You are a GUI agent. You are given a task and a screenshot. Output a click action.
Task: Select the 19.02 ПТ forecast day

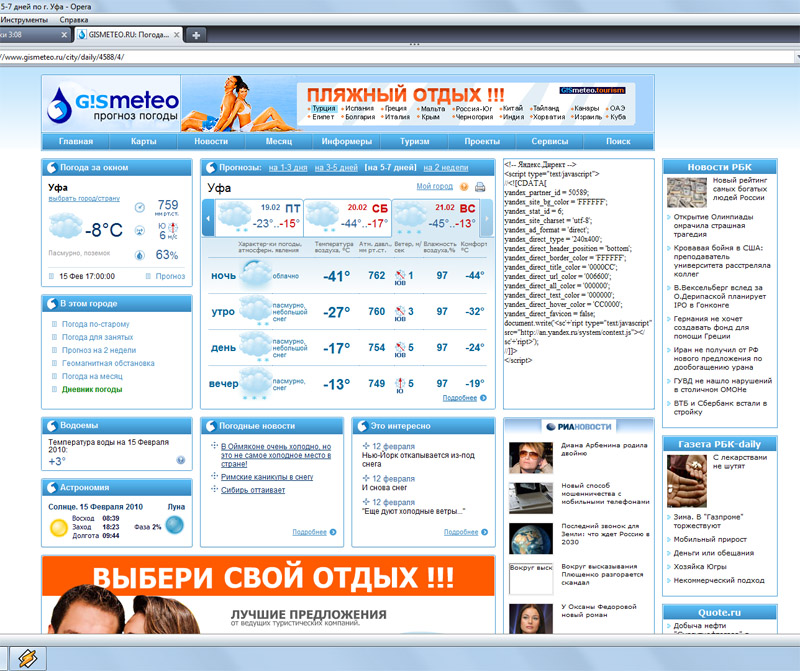tap(260, 218)
